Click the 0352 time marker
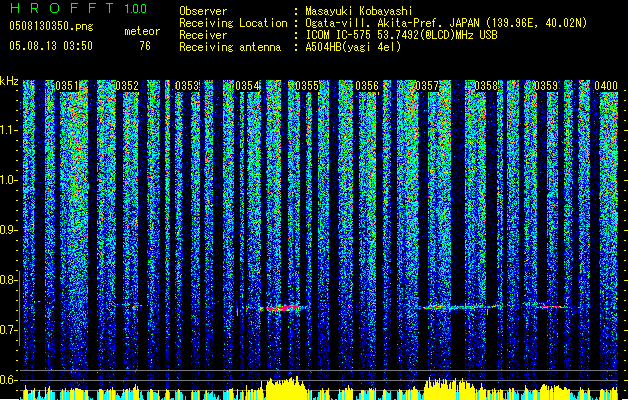Screen dimensions: 629x400 [x=127, y=86]
